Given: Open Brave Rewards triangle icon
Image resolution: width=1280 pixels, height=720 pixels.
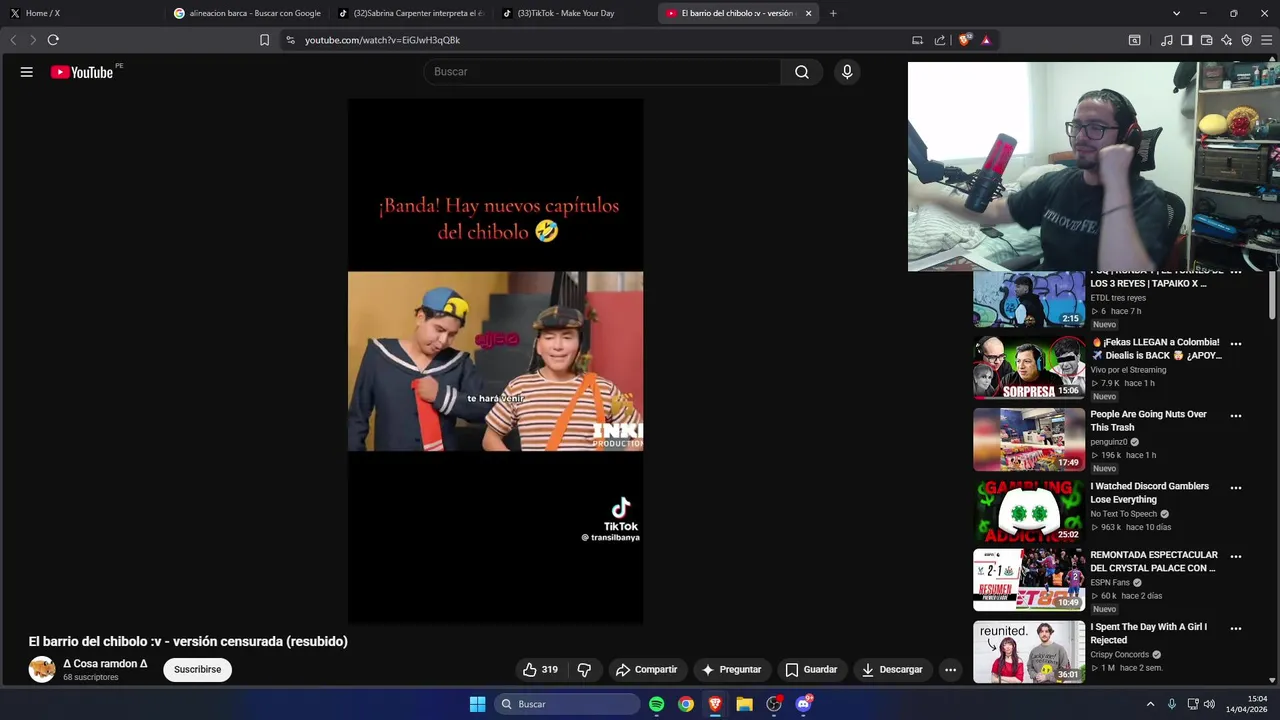Looking at the screenshot, I should [x=986, y=40].
